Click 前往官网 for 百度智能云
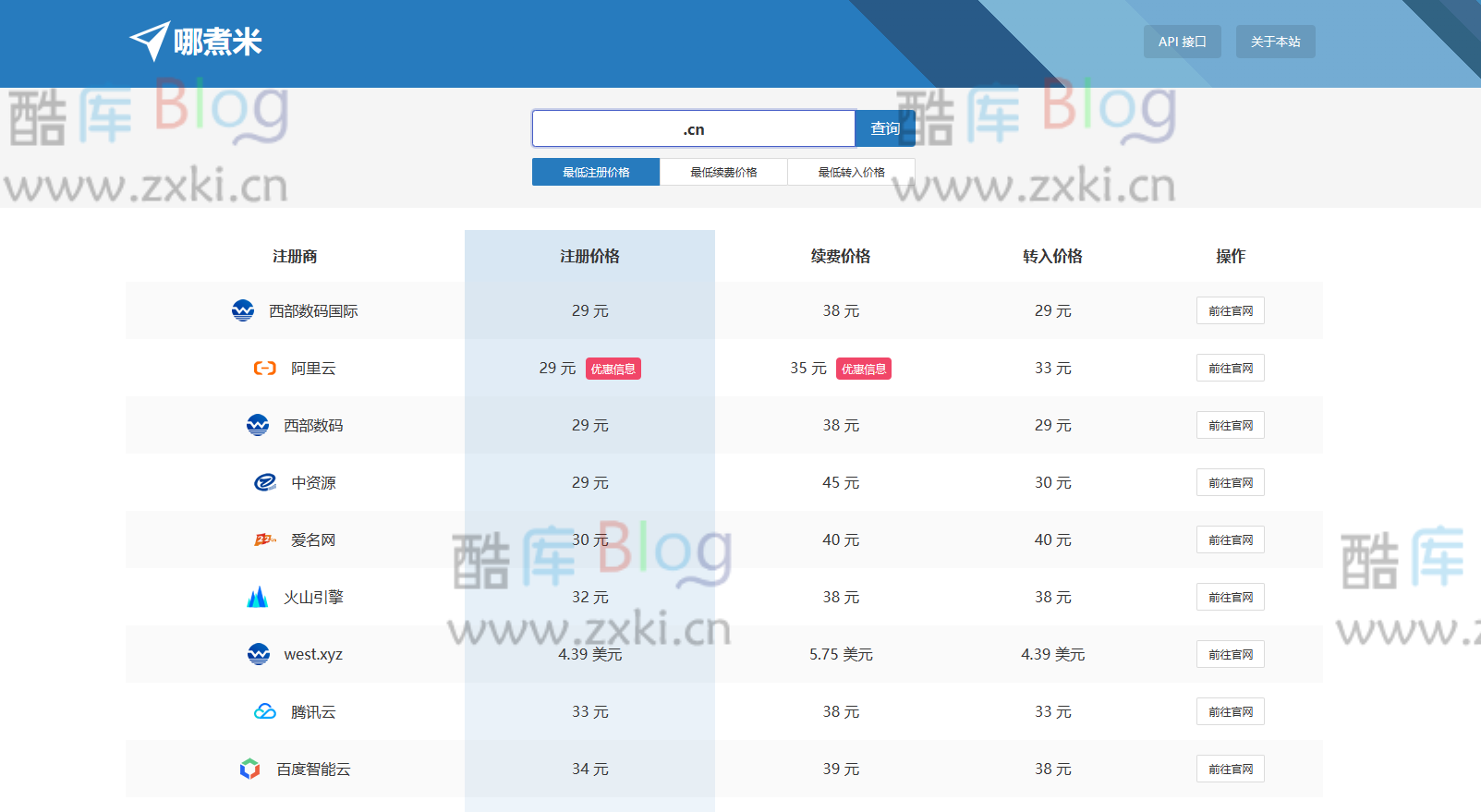This screenshot has height=812, width=1481. 1231,769
